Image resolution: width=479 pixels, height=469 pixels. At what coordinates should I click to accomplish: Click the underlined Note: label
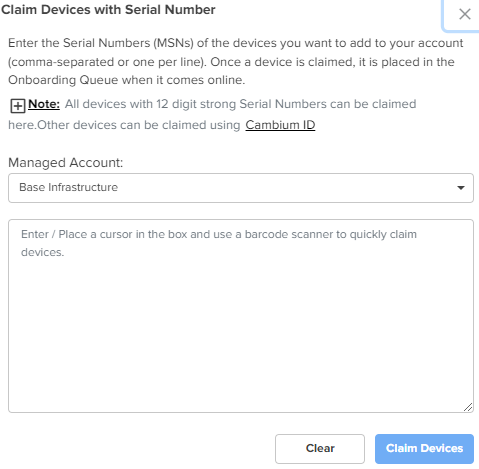(44, 104)
